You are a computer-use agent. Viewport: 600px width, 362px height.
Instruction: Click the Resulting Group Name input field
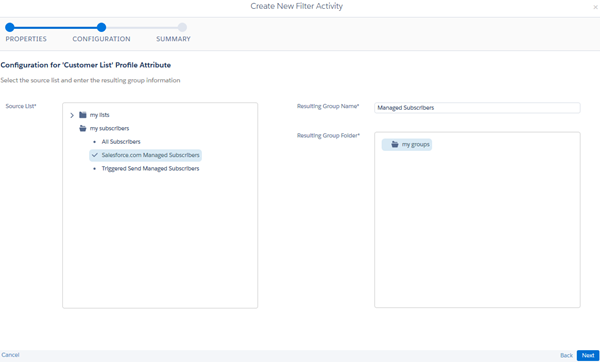point(477,108)
